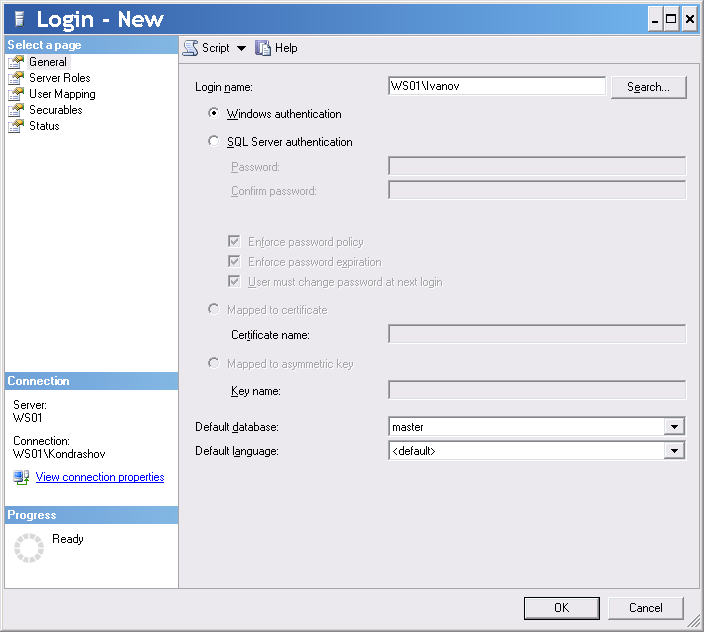The image size is (704, 632).
Task: Click the User Mapping page icon
Action: pyautogui.click(x=16, y=94)
